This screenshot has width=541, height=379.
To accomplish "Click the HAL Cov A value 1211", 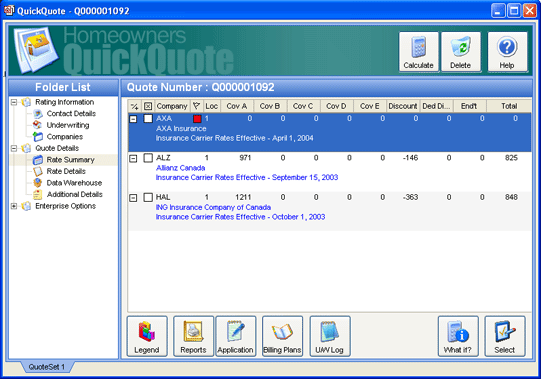I will 243,197.
